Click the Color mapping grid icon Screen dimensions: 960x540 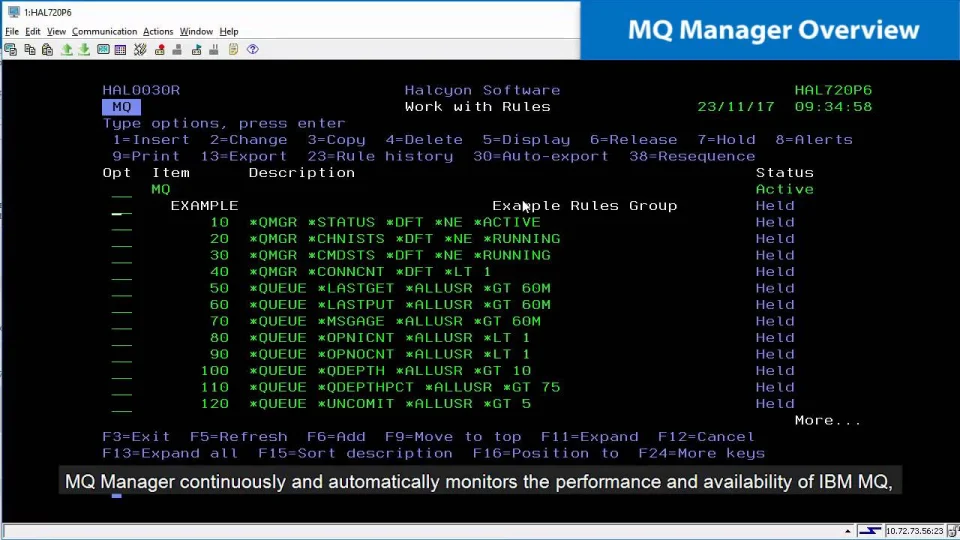point(120,50)
